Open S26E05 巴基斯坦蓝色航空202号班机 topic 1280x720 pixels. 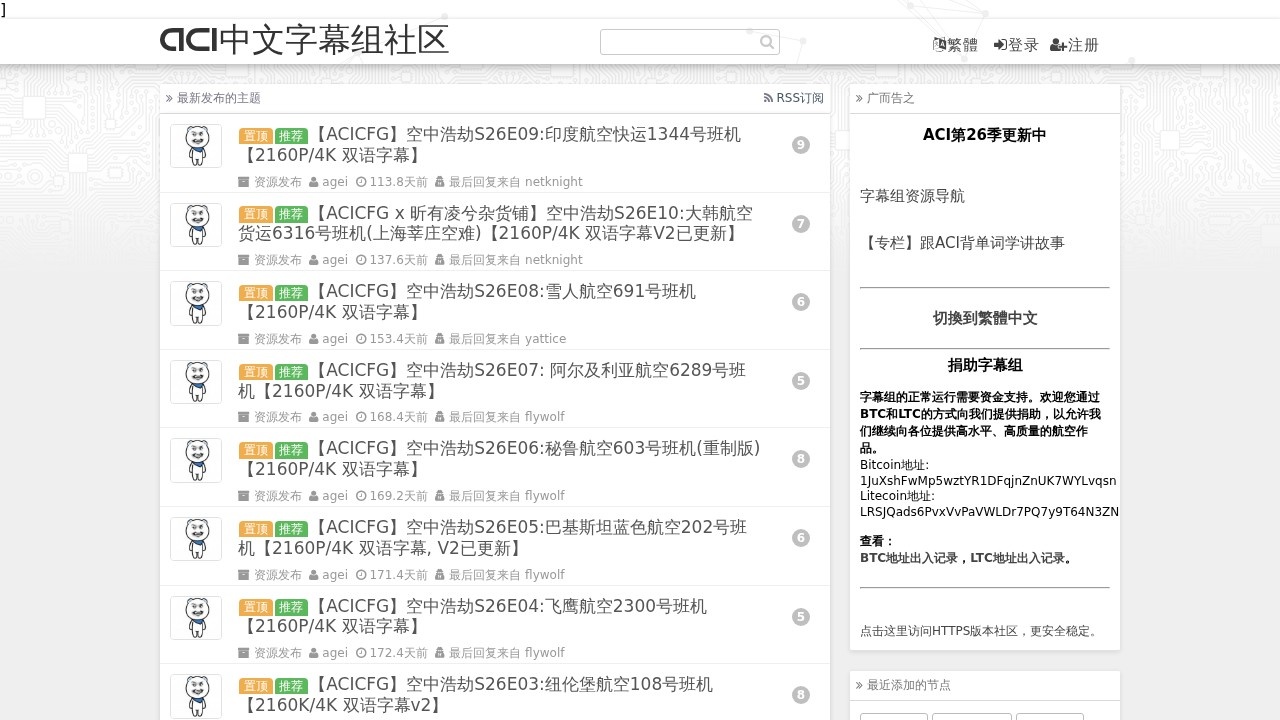pos(492,537)
